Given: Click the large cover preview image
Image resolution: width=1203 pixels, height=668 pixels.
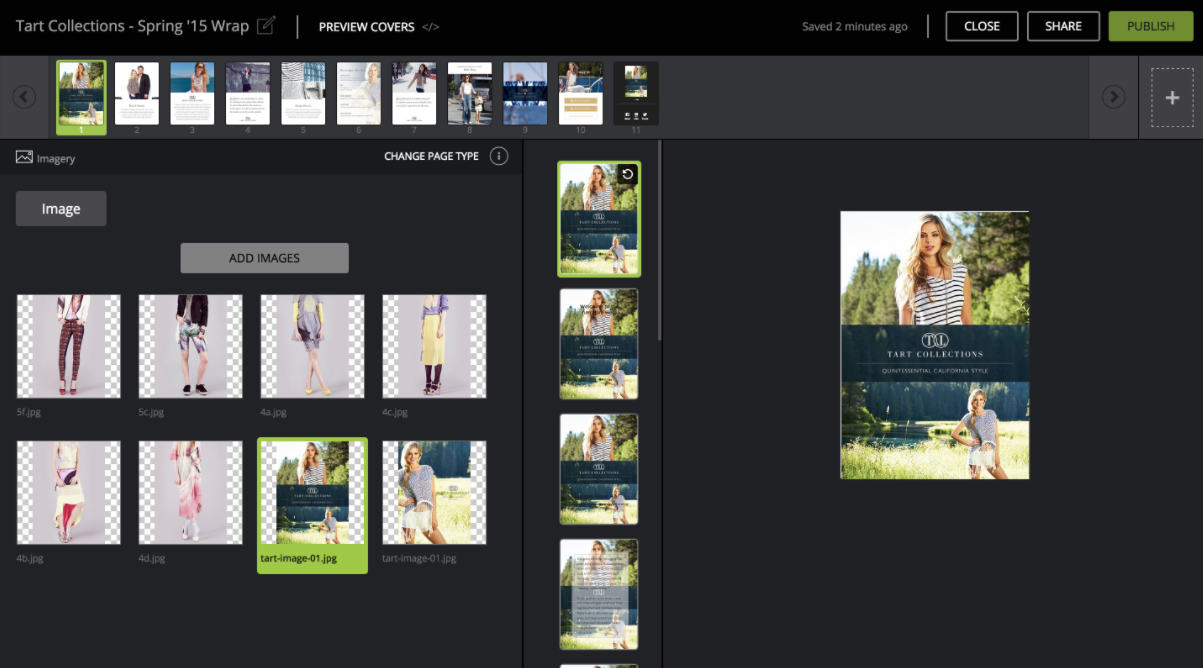Looking at the screenshot, I should point(934,345).
